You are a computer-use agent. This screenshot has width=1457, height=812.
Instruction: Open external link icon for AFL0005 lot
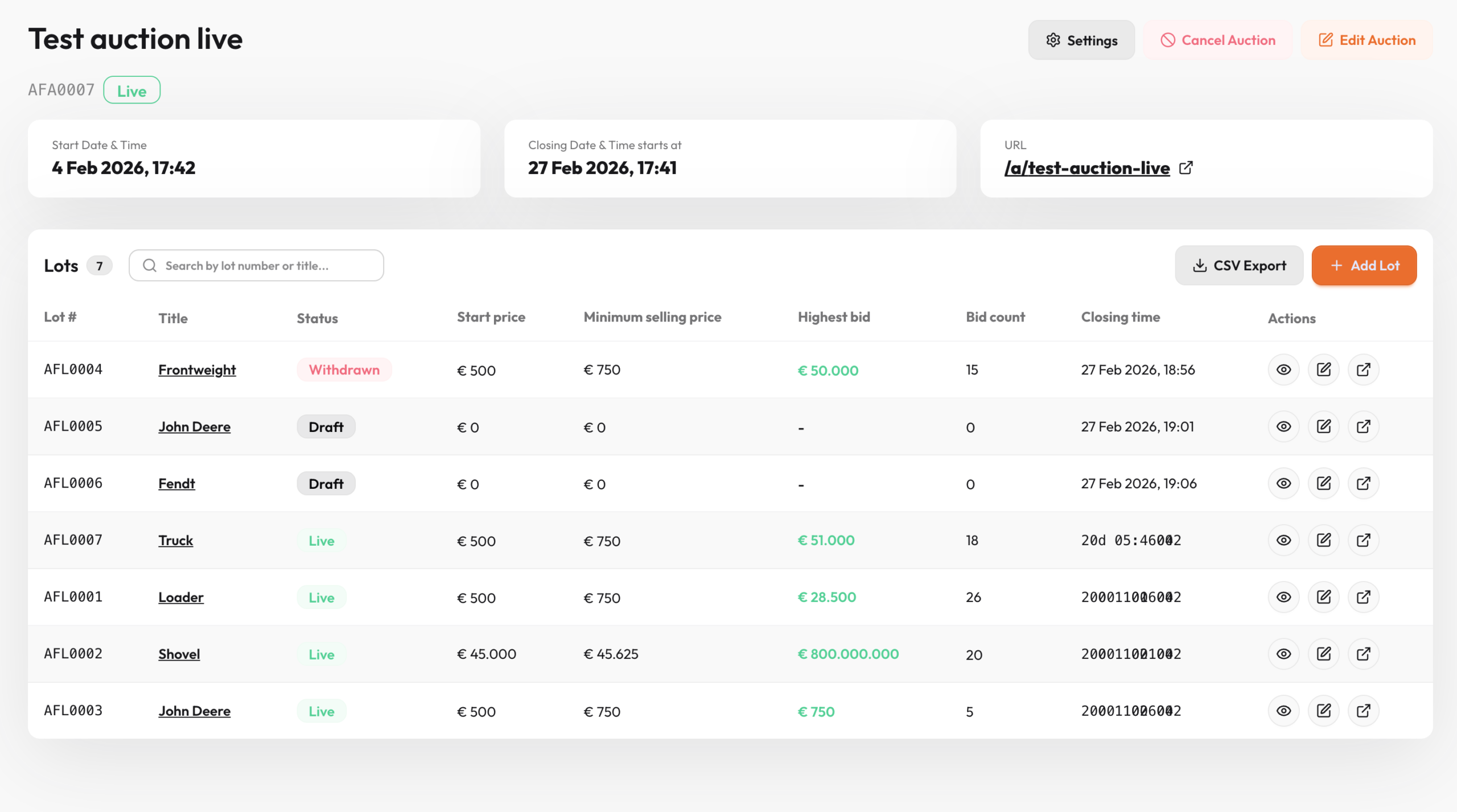(x=1363, y=427)
